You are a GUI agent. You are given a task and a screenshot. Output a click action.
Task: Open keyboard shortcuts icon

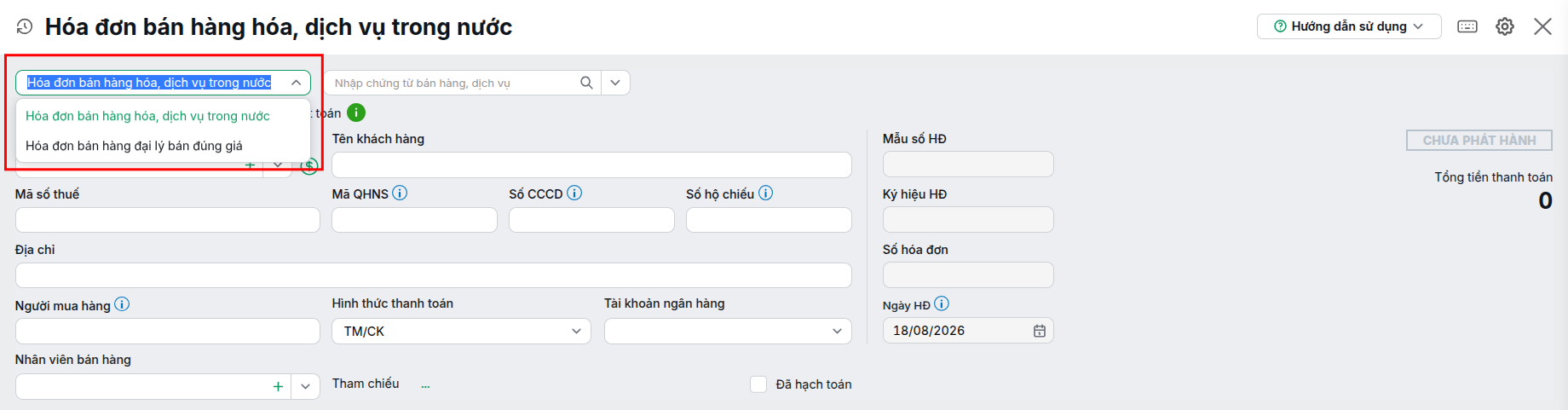coord(1467,26)
